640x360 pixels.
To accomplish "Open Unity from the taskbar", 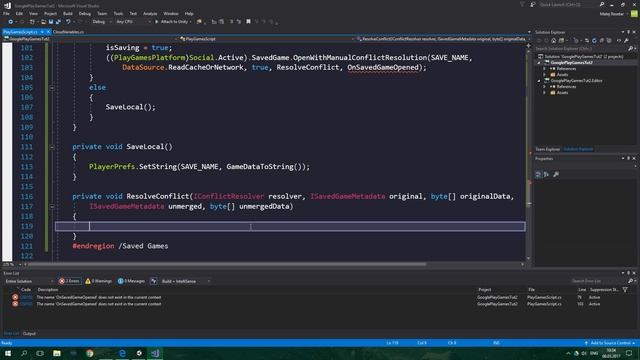I will (139, 353).
